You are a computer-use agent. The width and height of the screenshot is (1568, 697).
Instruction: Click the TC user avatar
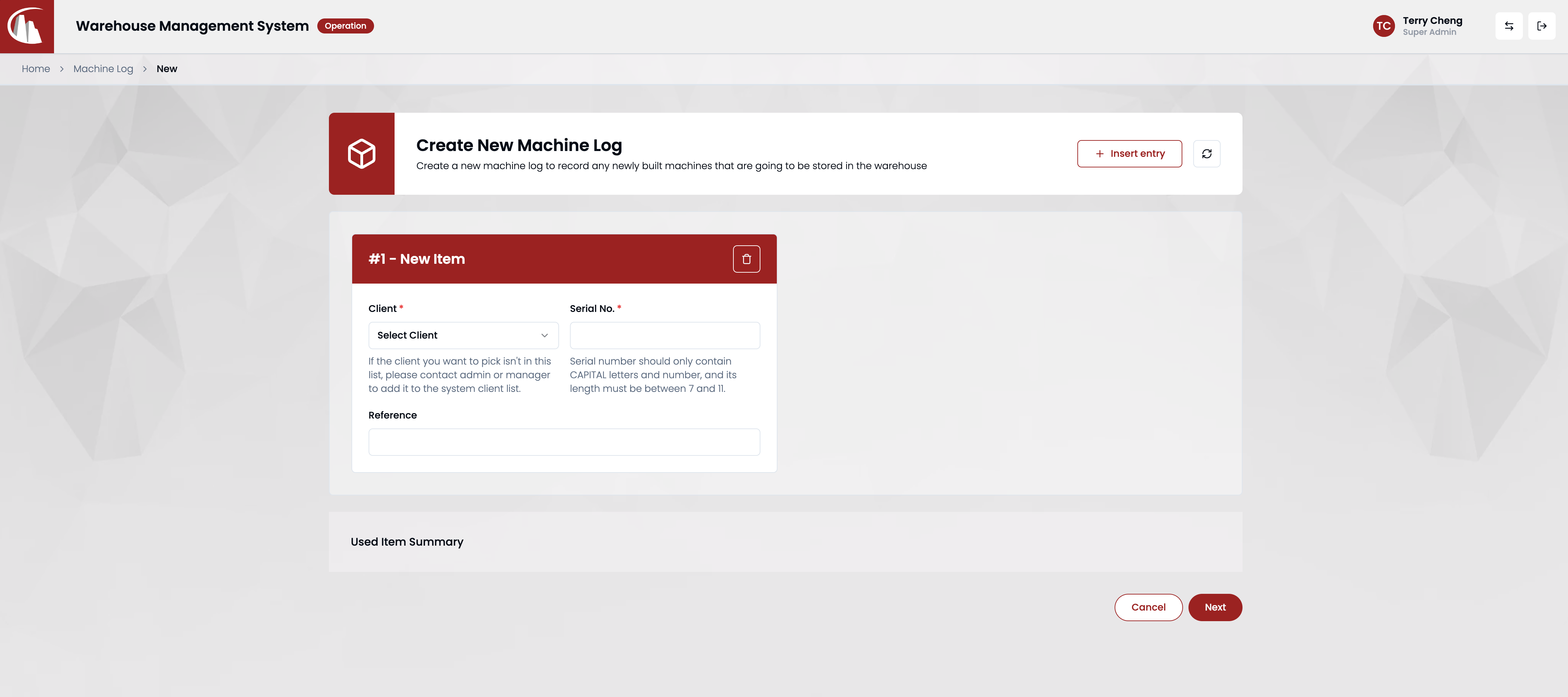1384,26
